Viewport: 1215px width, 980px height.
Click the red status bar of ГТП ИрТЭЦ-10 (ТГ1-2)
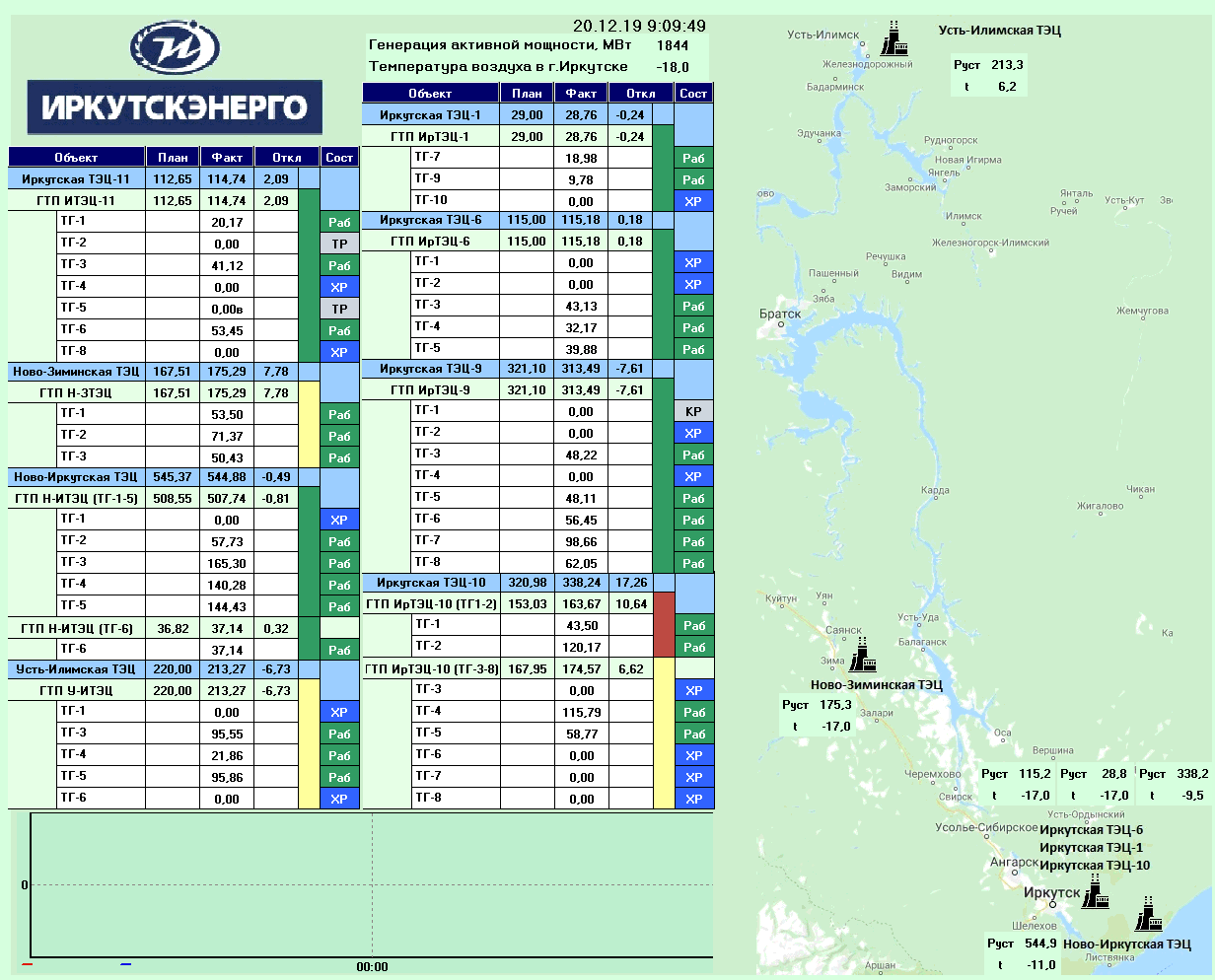pyautogui.click(x=664, y=625)
